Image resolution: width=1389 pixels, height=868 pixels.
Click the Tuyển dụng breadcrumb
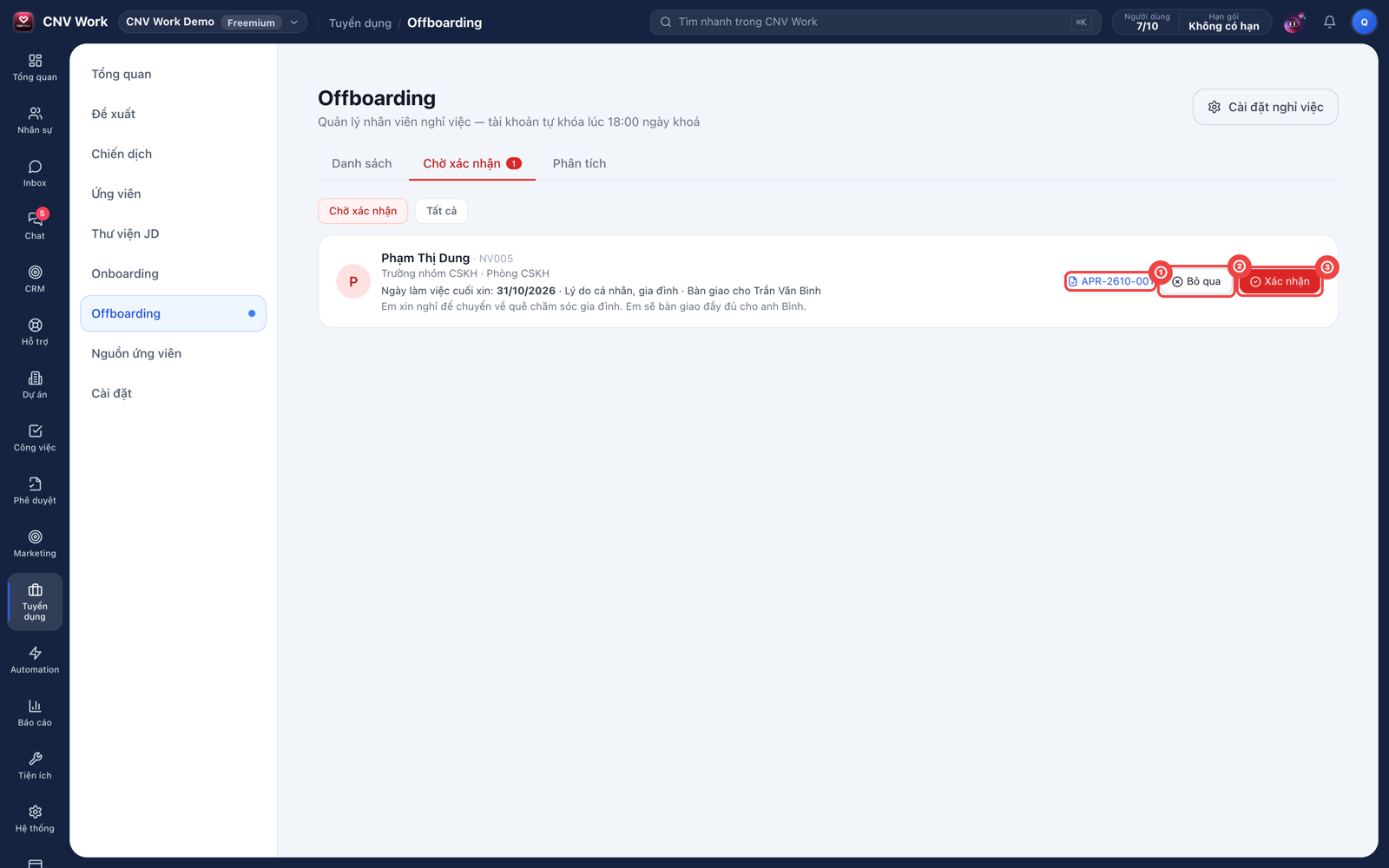tap(359, 23)
